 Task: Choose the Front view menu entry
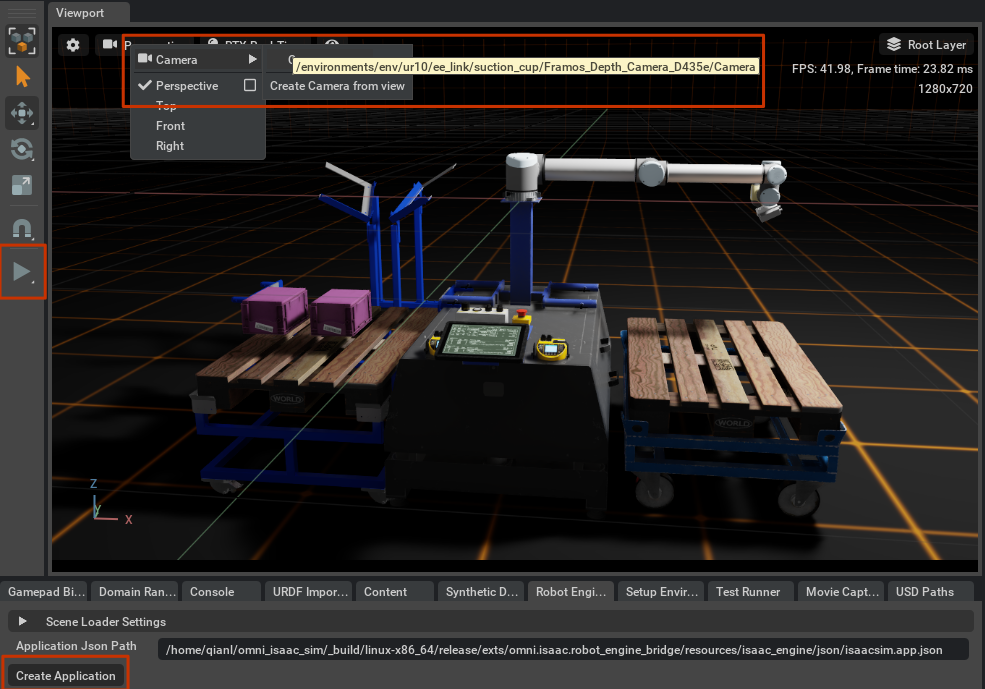point(170,126)
